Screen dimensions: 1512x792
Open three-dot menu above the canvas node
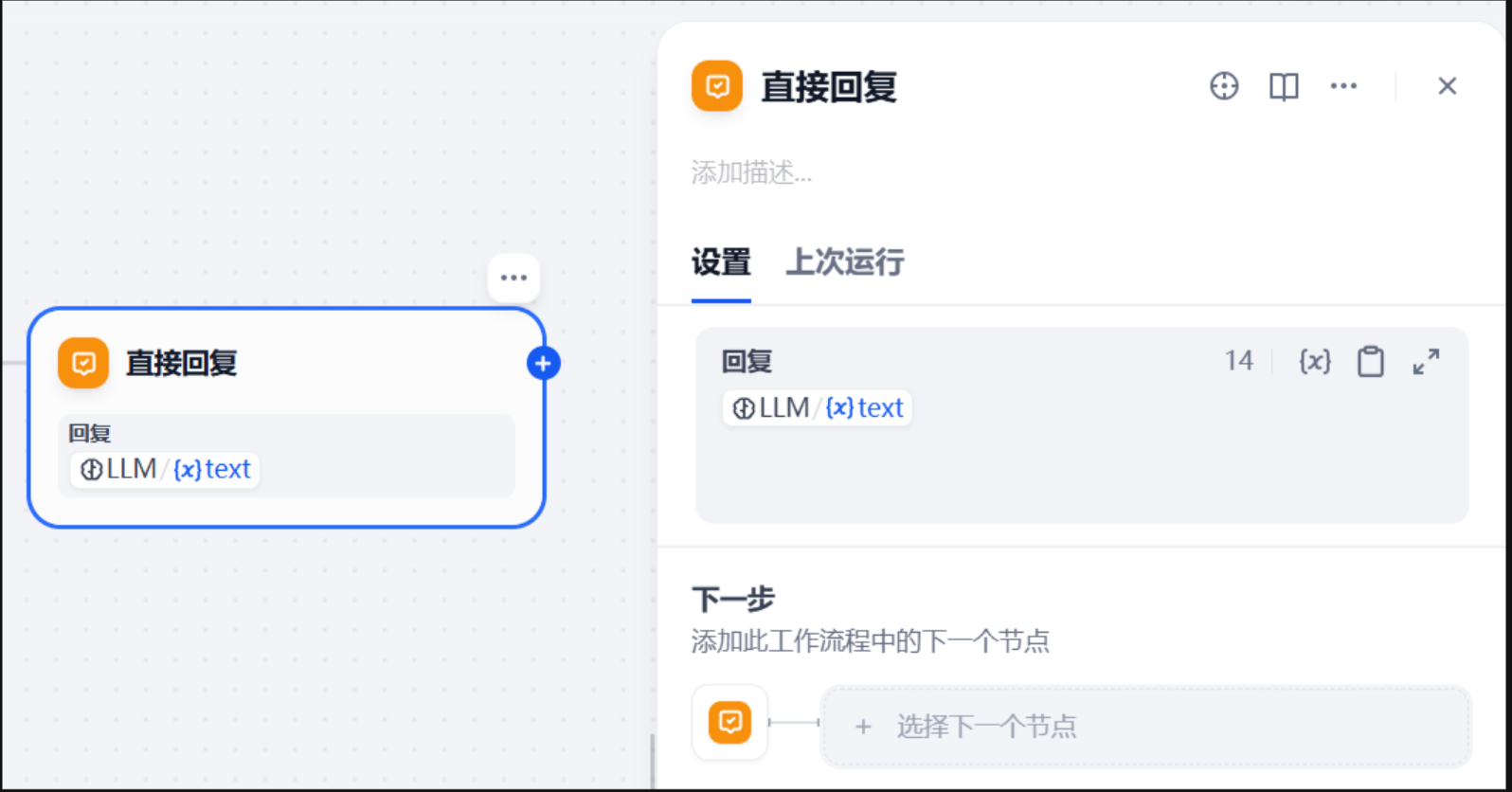coord(513,278)
